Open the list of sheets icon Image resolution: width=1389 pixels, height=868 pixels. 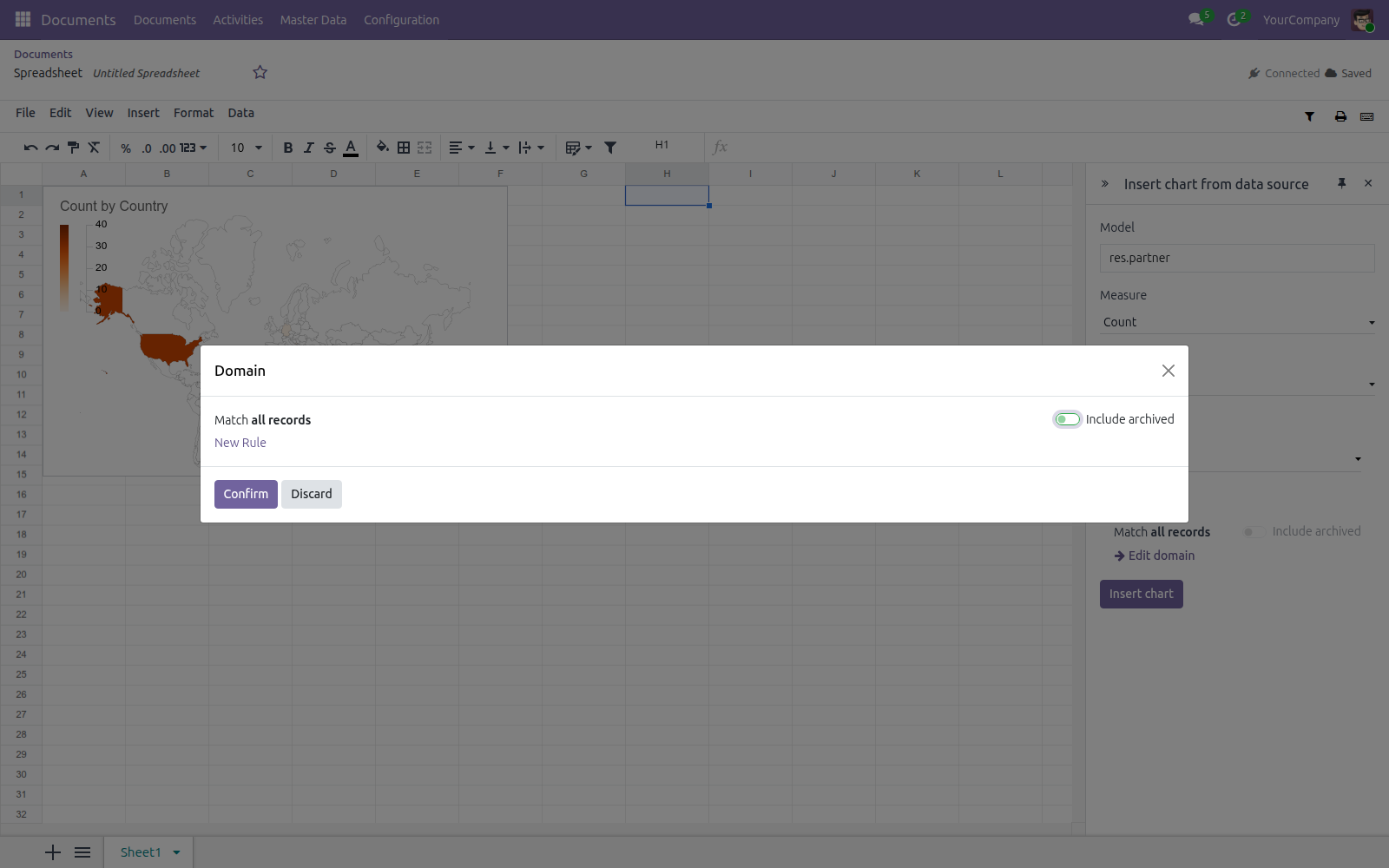point(82,852)
